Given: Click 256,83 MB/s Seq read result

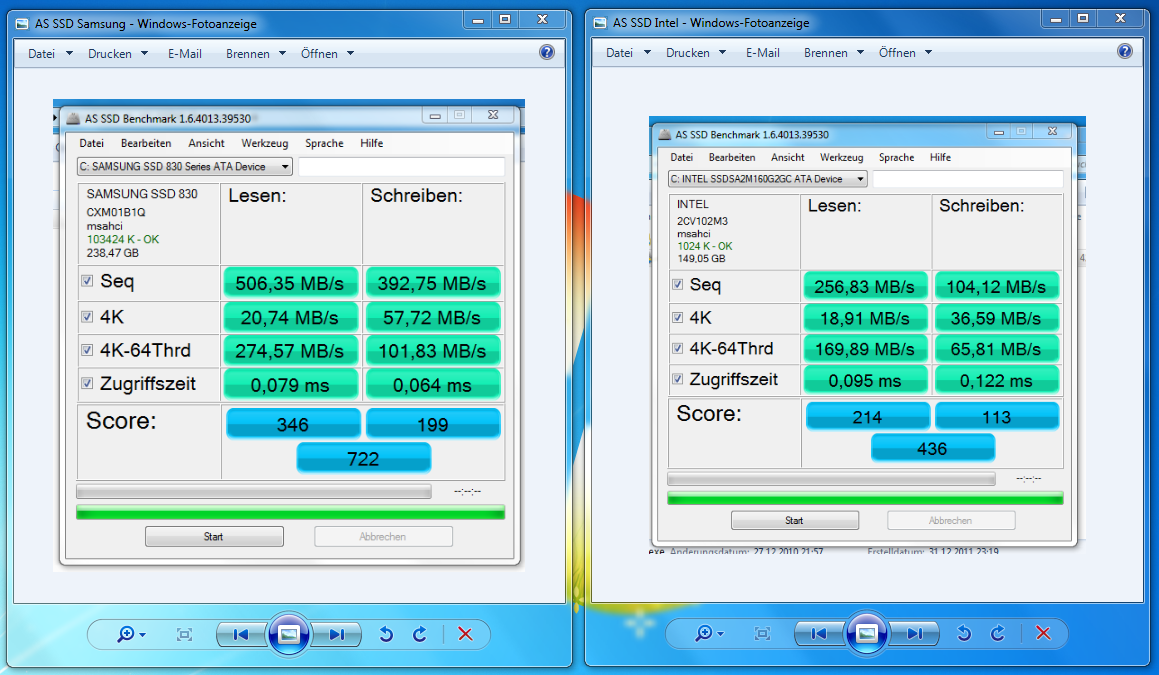Looking at the screenshot, I should (x=865, y=287).
